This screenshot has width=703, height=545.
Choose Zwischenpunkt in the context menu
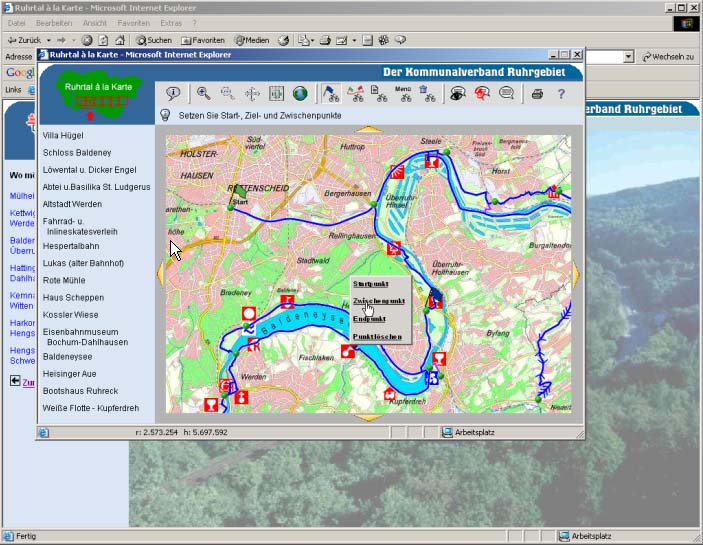point(379,301)
